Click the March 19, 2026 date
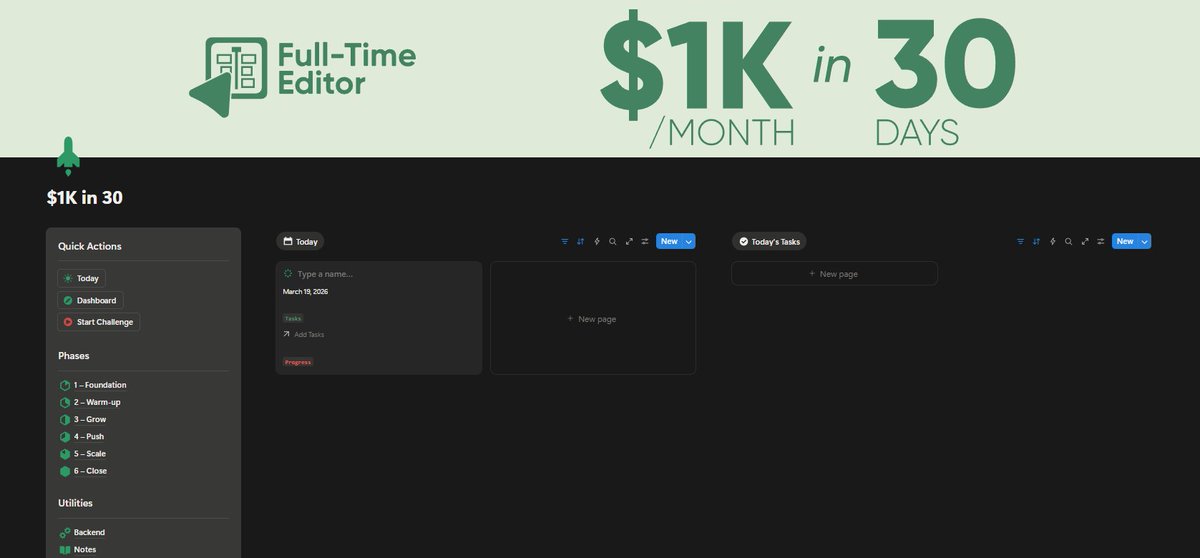Image resolution: width=1200 pixels, height=558 pixels. (305, 292)
